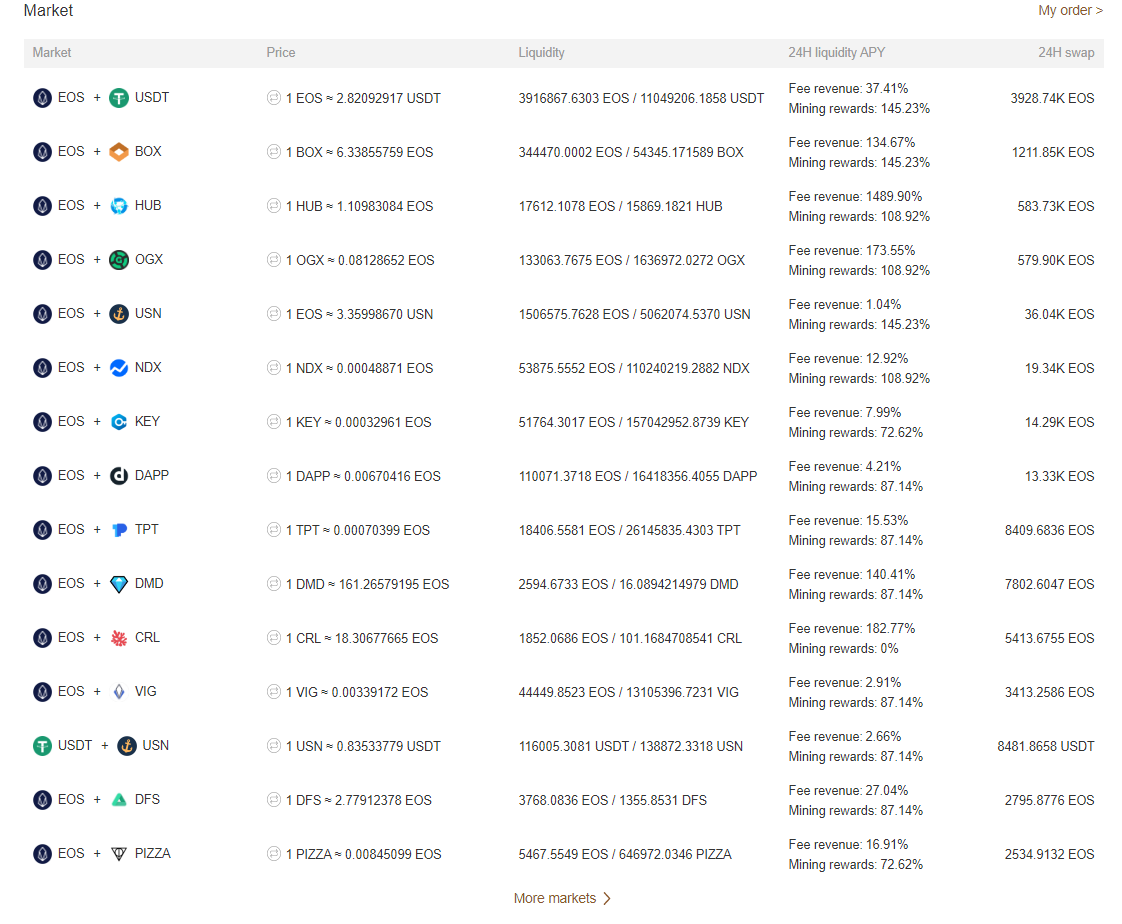Screen dimensions: 1122x924
Task: Expand more markets using the chevron arrow
Action: tap(607, 898)
